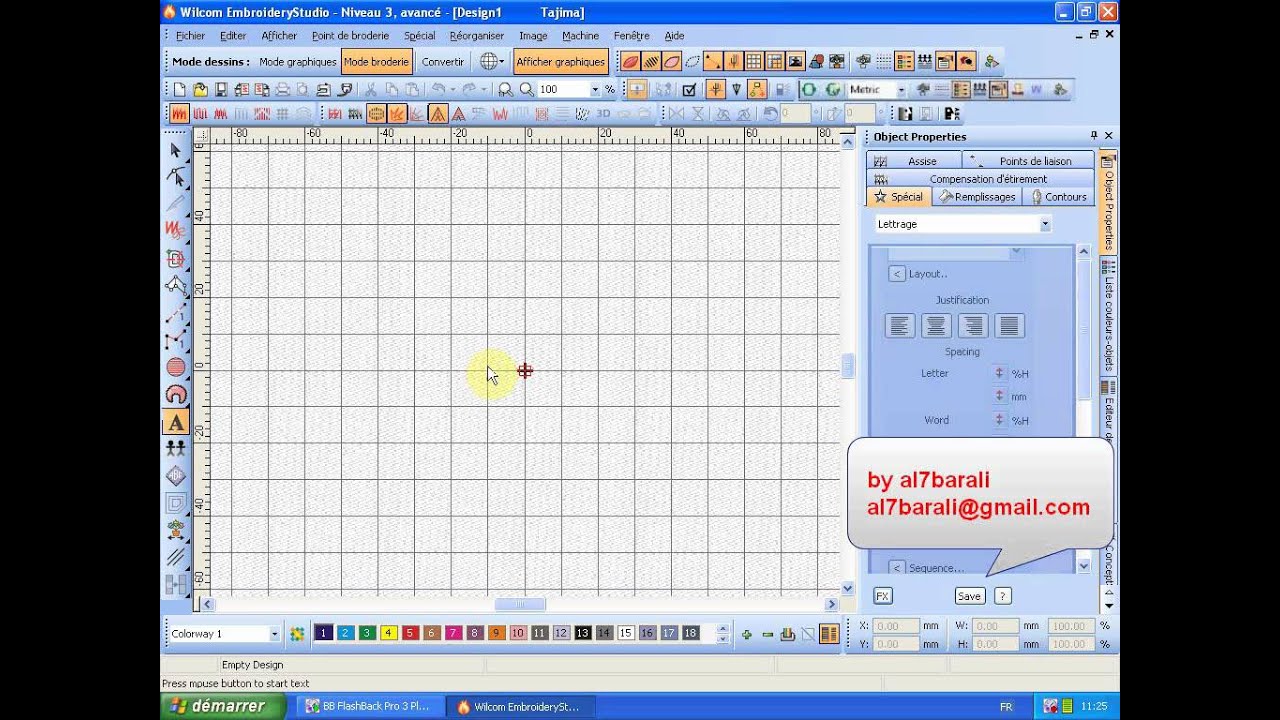Click the New design icon
This screenshot has height=720, width=1280.
point(180,89)
